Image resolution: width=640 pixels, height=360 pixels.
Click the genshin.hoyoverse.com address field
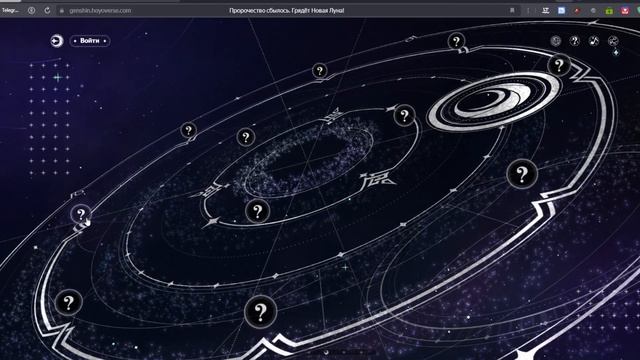[x=100, y=11]
